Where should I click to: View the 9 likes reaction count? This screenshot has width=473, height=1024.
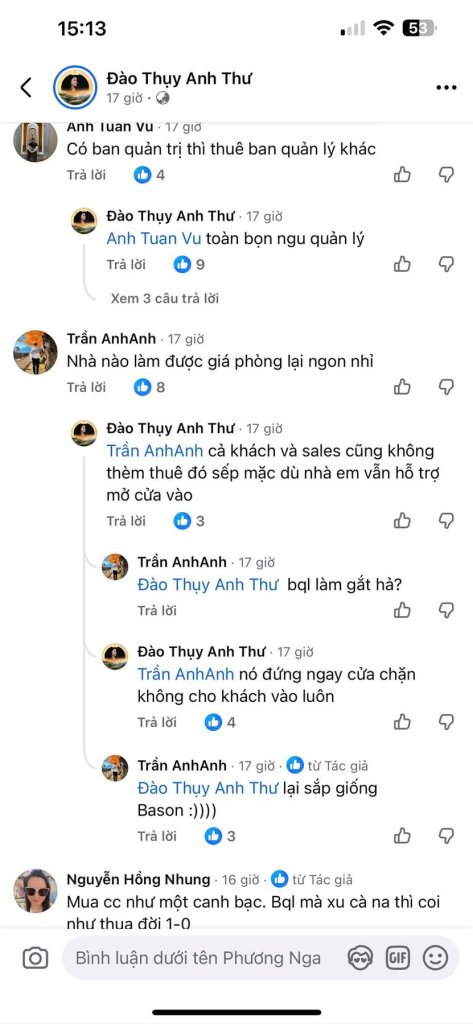pos(189,264)
